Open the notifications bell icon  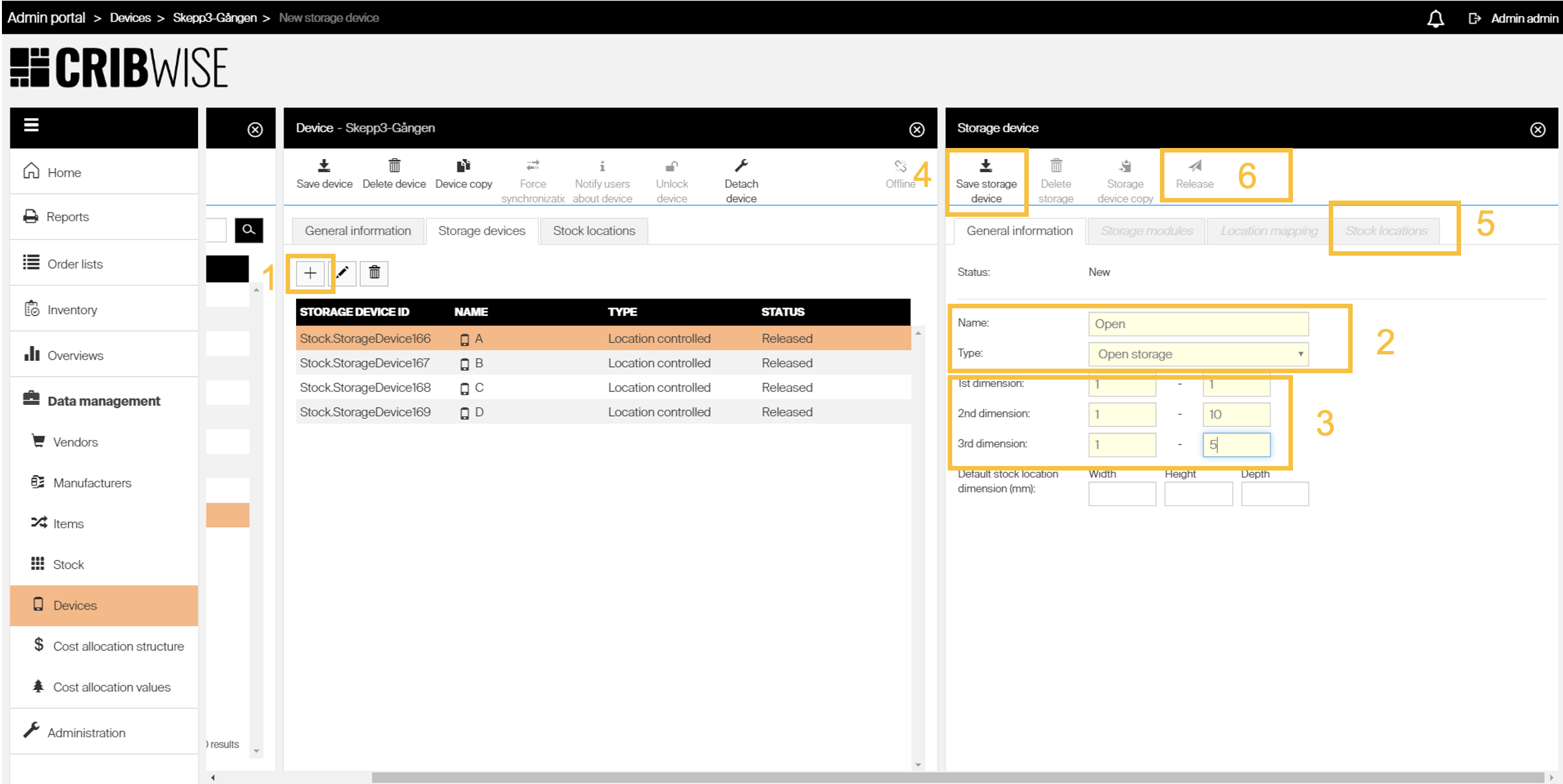(x=1435, y=18)
